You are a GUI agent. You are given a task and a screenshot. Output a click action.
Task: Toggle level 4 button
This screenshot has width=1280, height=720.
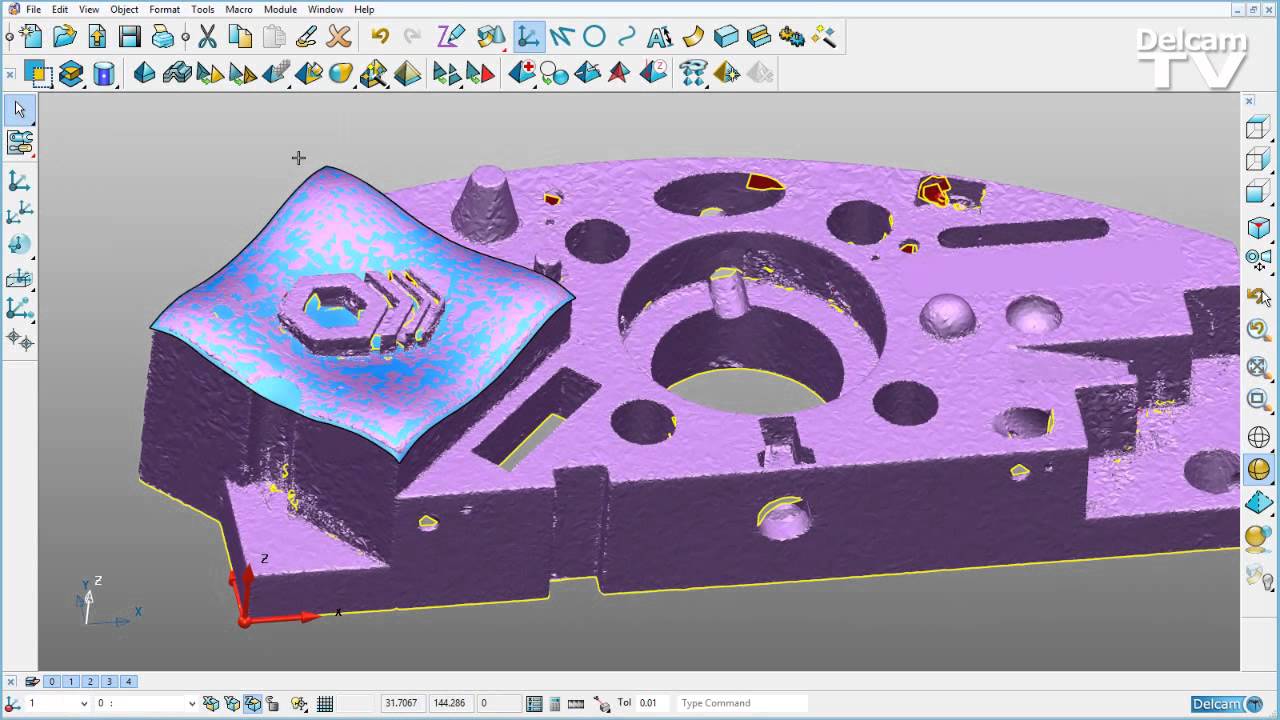pyautogui.click(x=128, y=681)
